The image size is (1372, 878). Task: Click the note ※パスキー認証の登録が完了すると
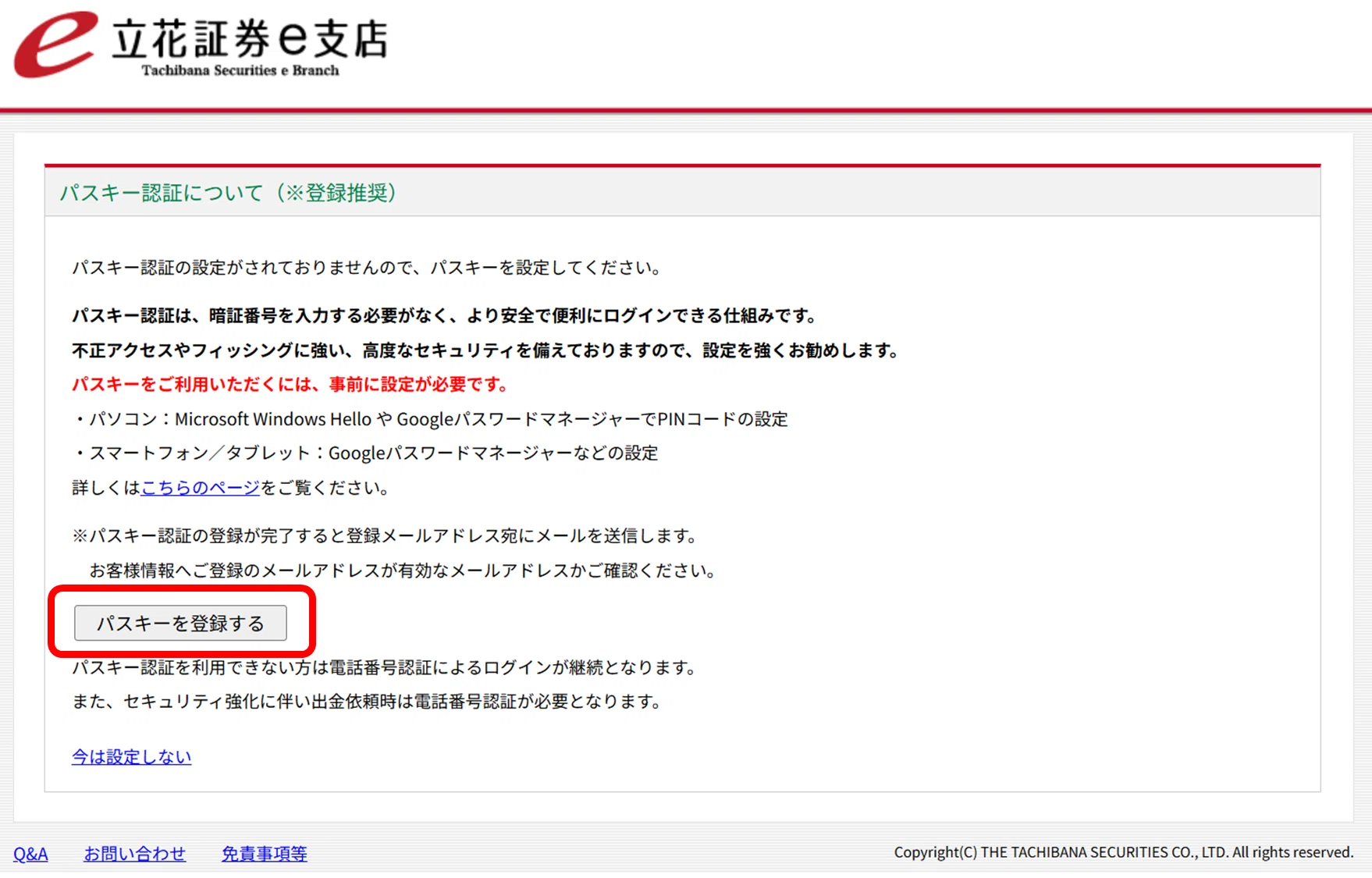386,536
